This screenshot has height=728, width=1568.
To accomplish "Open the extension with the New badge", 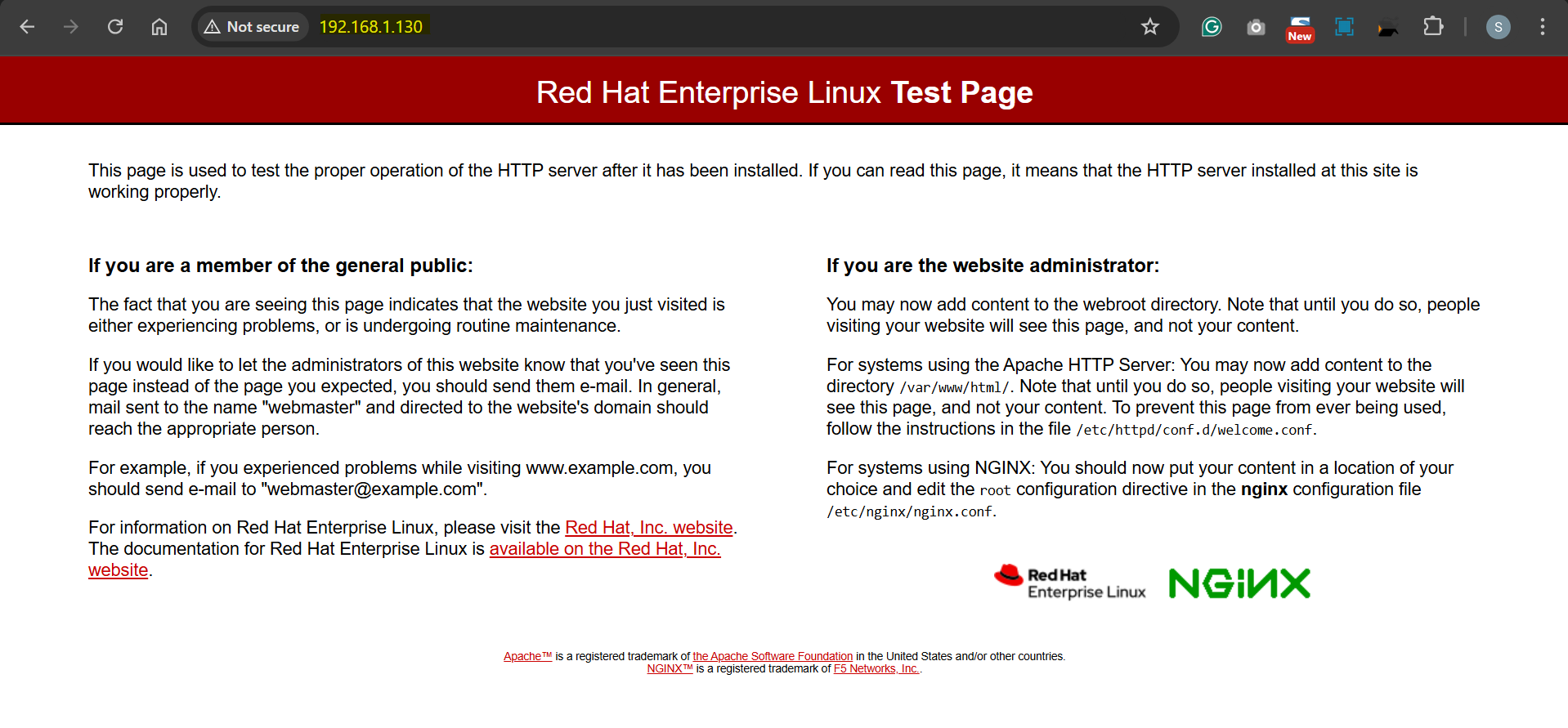I will 1300,29.
